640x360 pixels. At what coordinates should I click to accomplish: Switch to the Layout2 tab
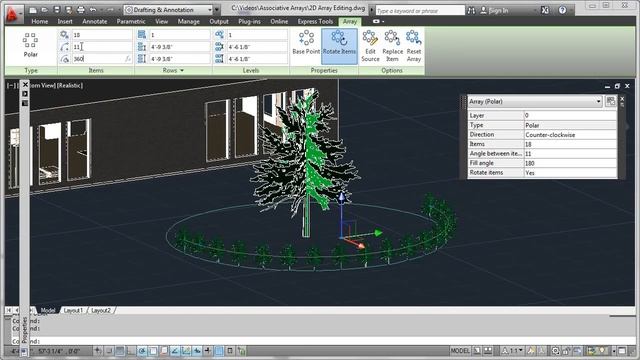[101, 310]
